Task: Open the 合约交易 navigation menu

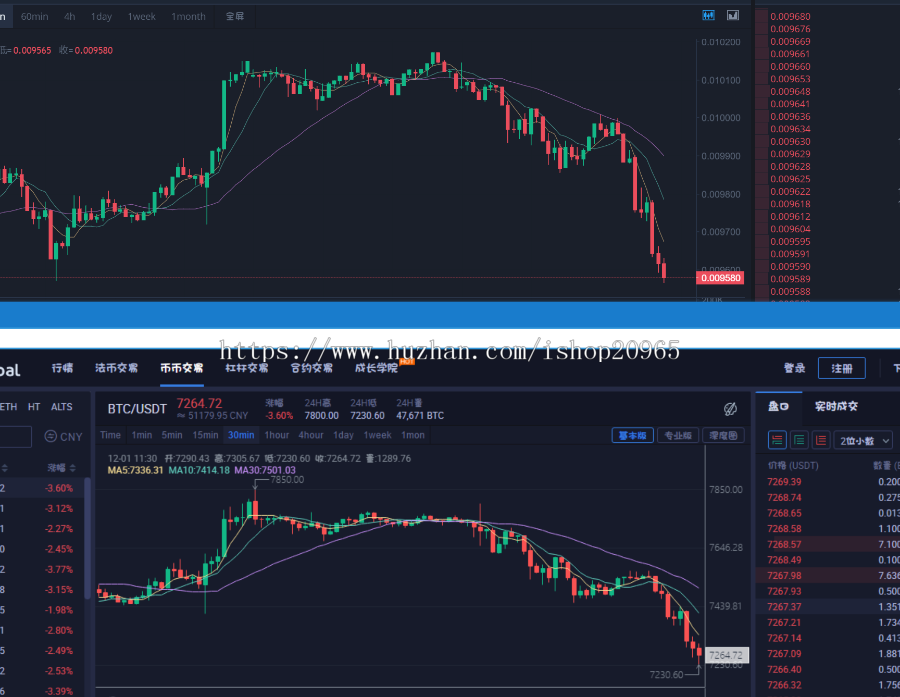Action: coord(311,368)
